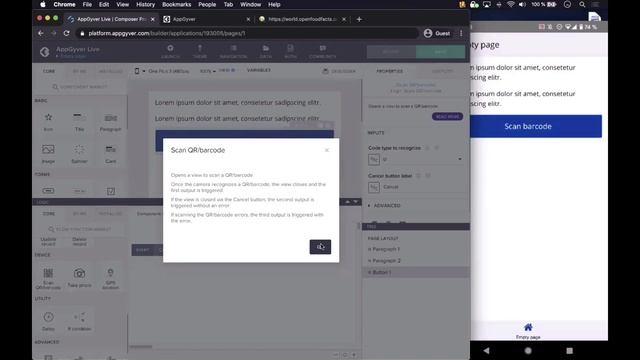640x360 pixels.
Task: Click the Delete record flow function
Action: (79, 241)
